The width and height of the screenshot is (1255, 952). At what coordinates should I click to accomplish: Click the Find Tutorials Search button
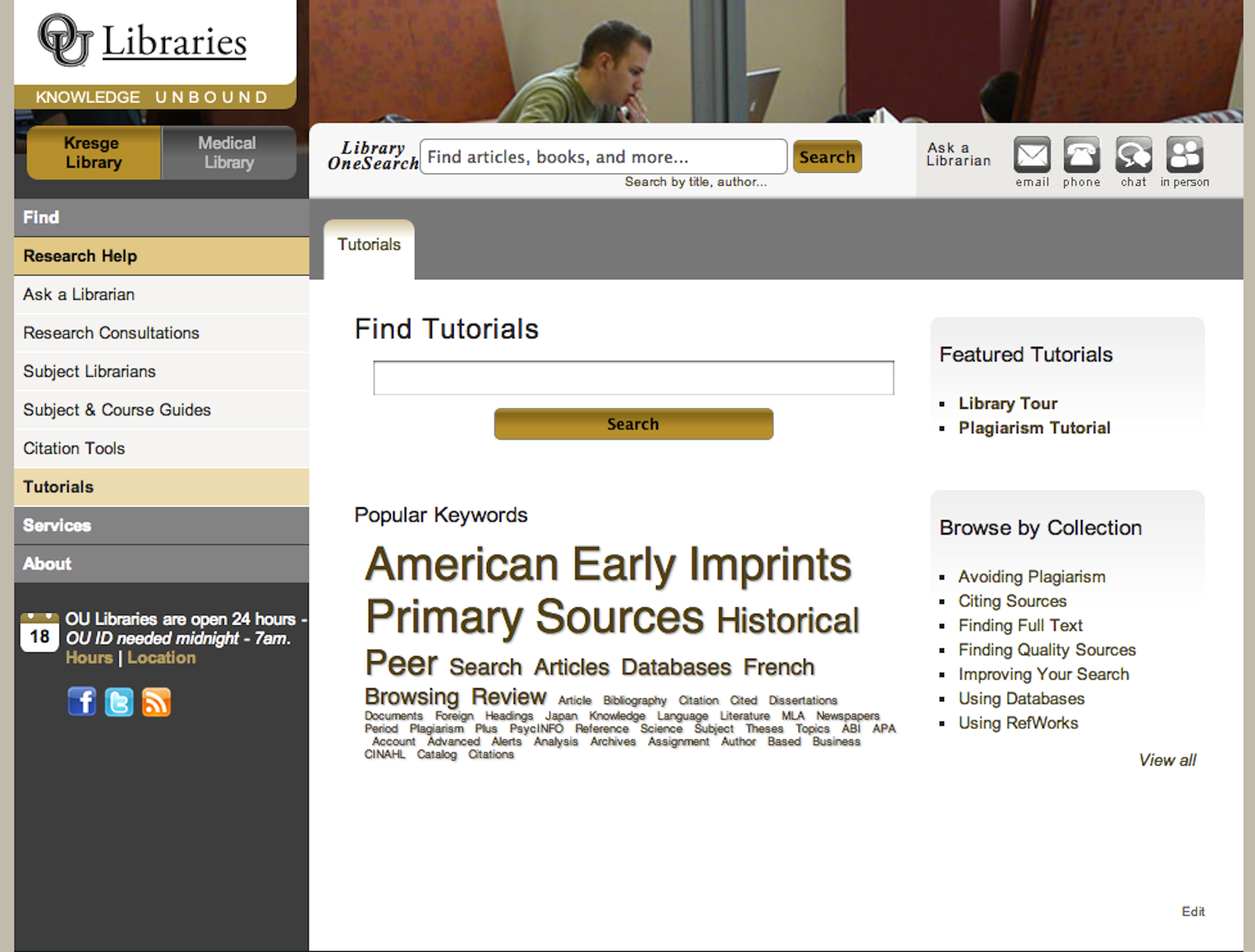click(x=633, y=424)
